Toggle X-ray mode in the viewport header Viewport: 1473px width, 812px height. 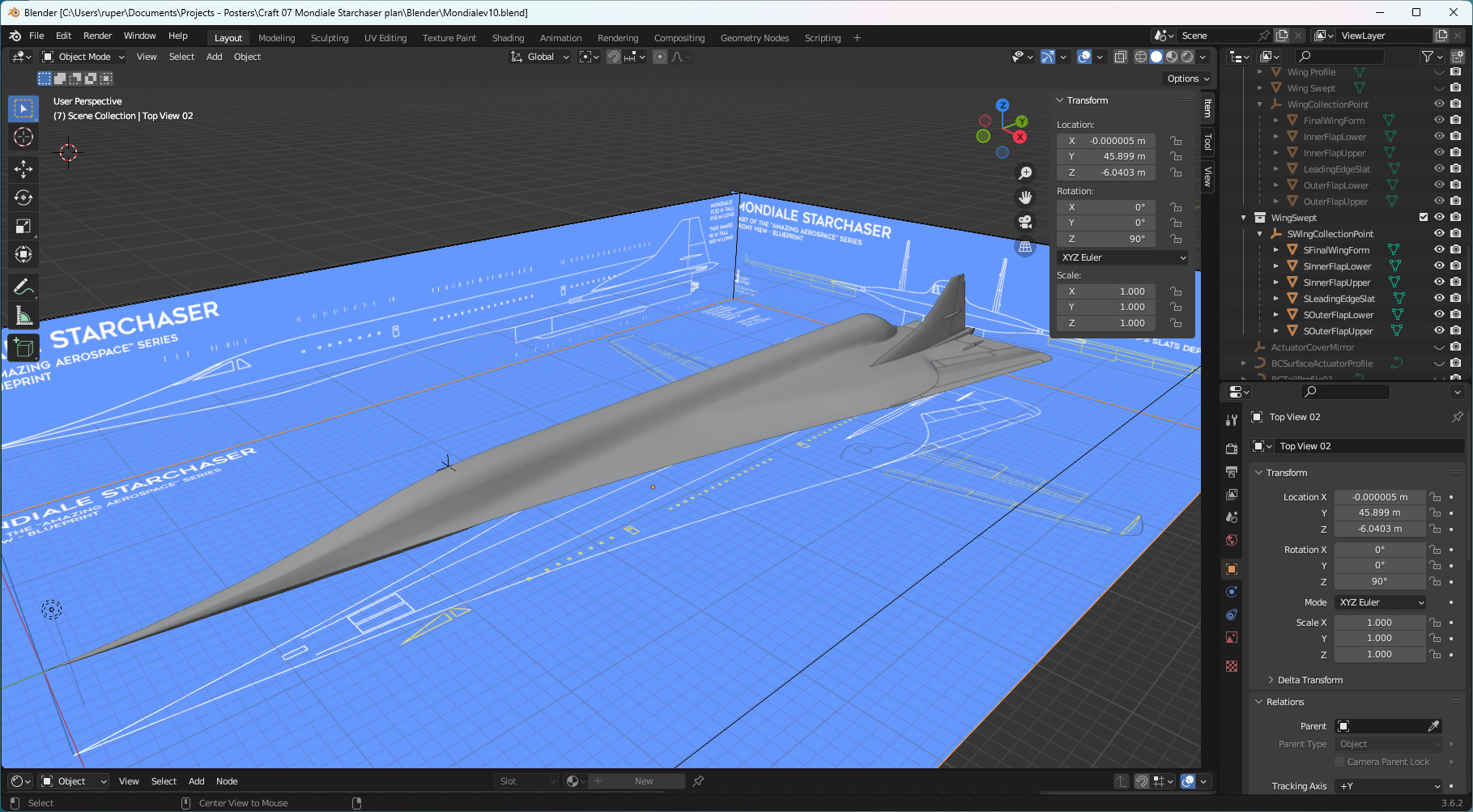(x=1121, y=57)
